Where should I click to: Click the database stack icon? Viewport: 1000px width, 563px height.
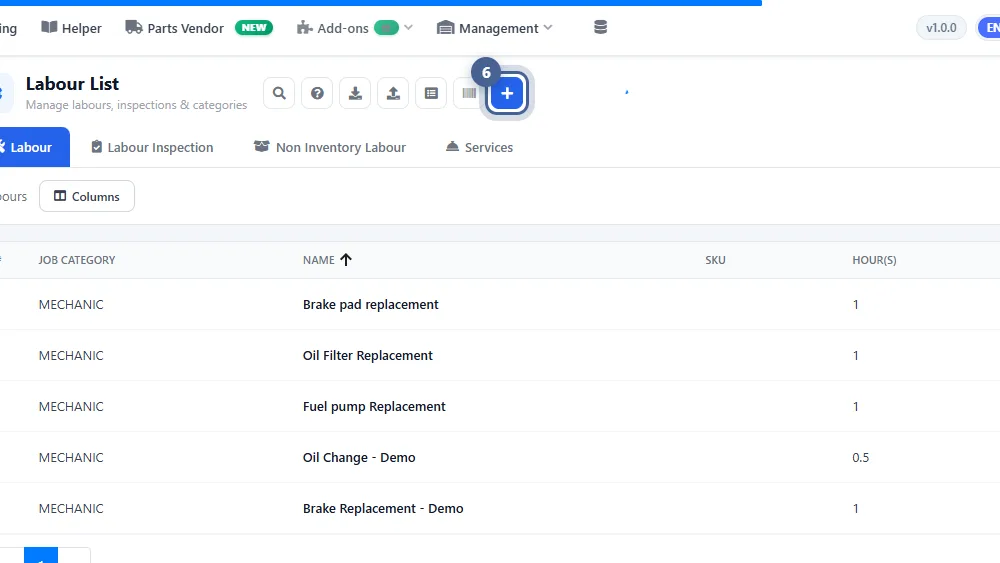600,27
